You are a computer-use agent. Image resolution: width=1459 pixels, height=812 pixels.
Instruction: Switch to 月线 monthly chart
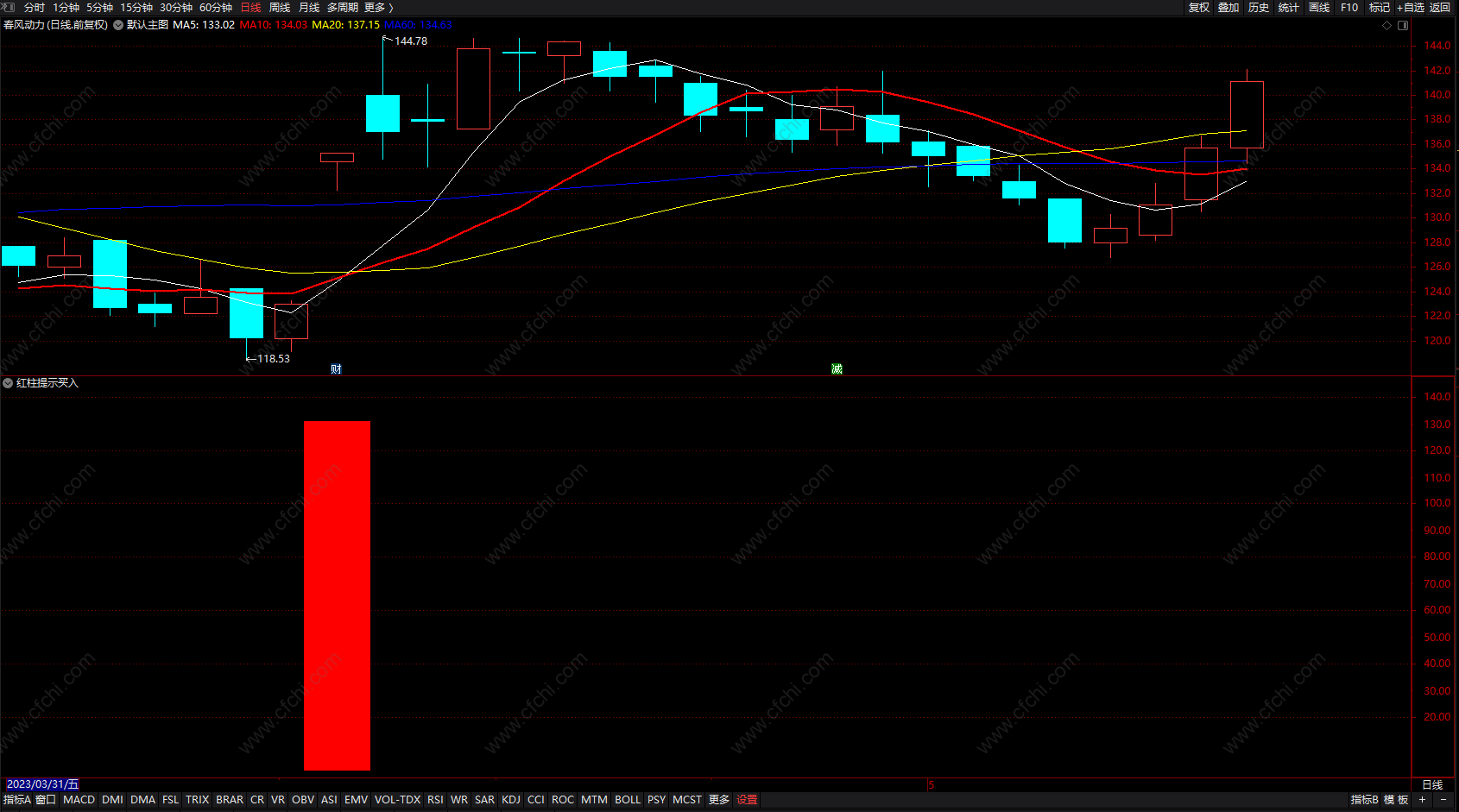point(309,8)
